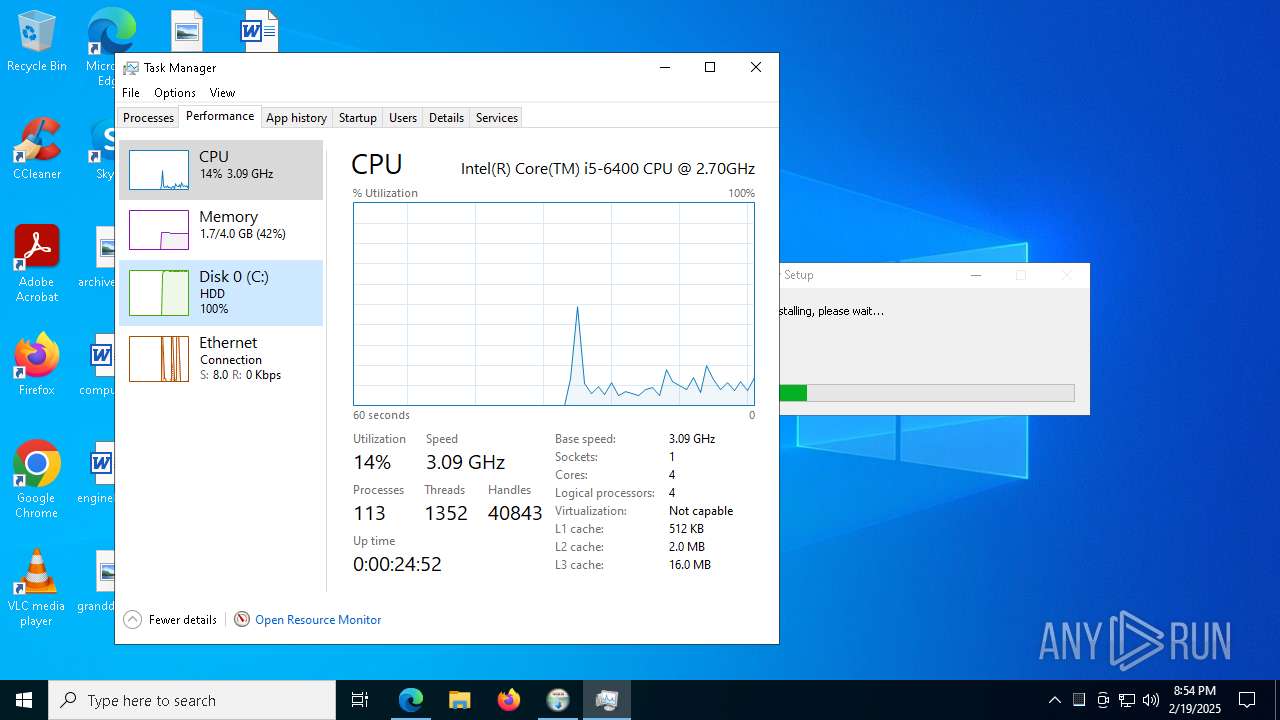Open the Recycle Bin desktop icon
The height and width of the screenshot is (720, 1280).
click(x=37, y=41)
